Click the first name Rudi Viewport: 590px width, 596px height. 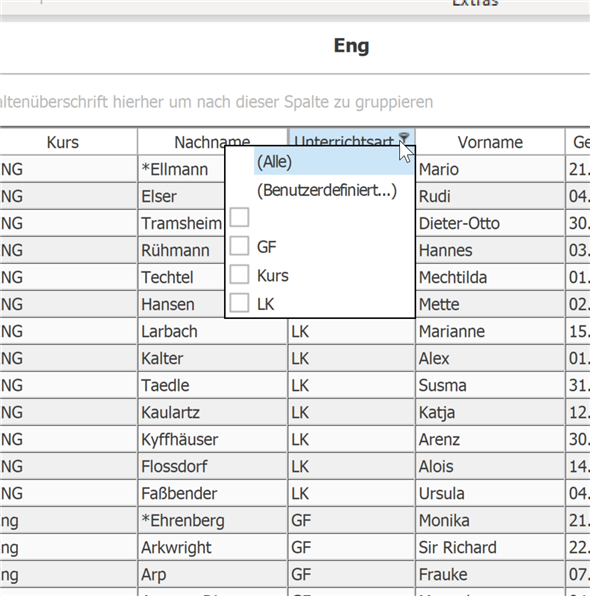pos(435,196)
